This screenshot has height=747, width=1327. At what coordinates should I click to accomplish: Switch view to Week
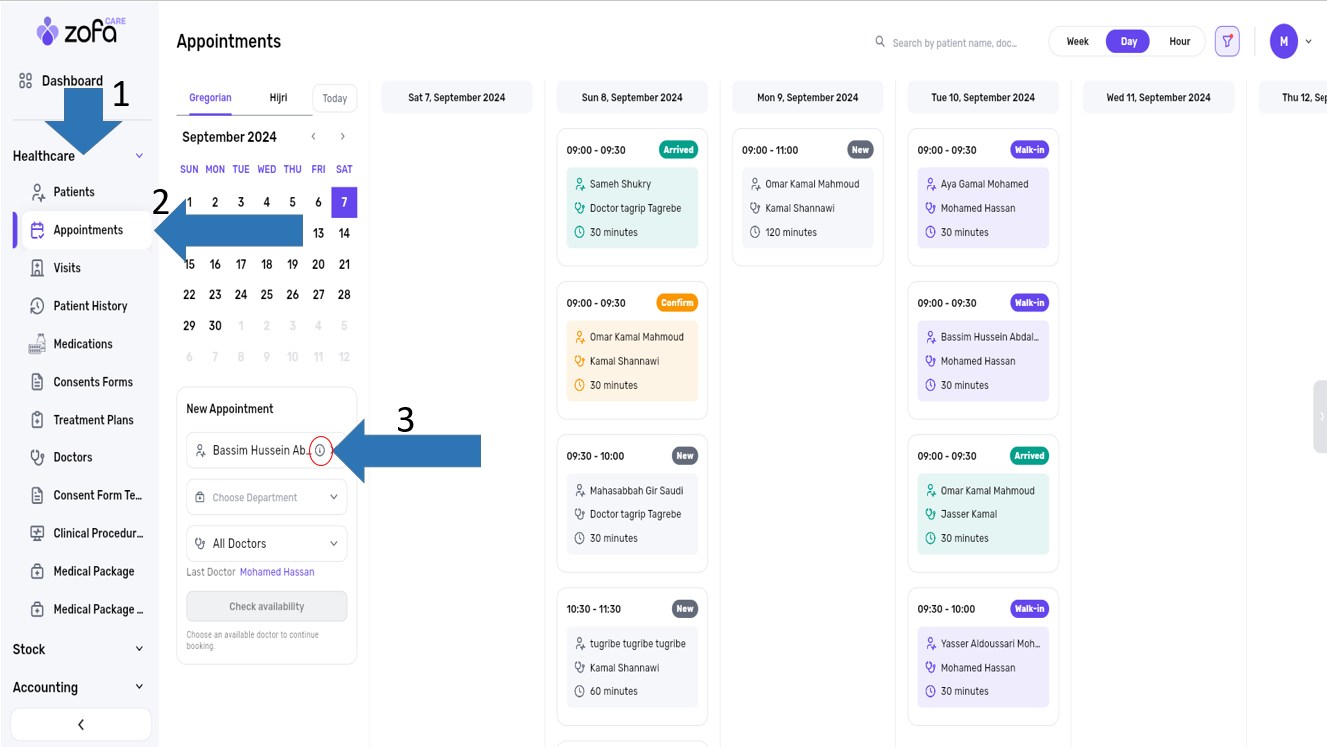coord(1077,41)
